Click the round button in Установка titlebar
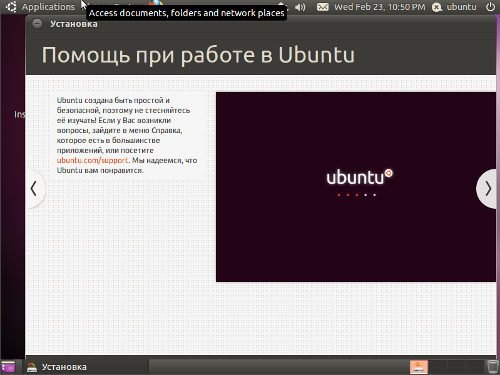 point(37,23)
